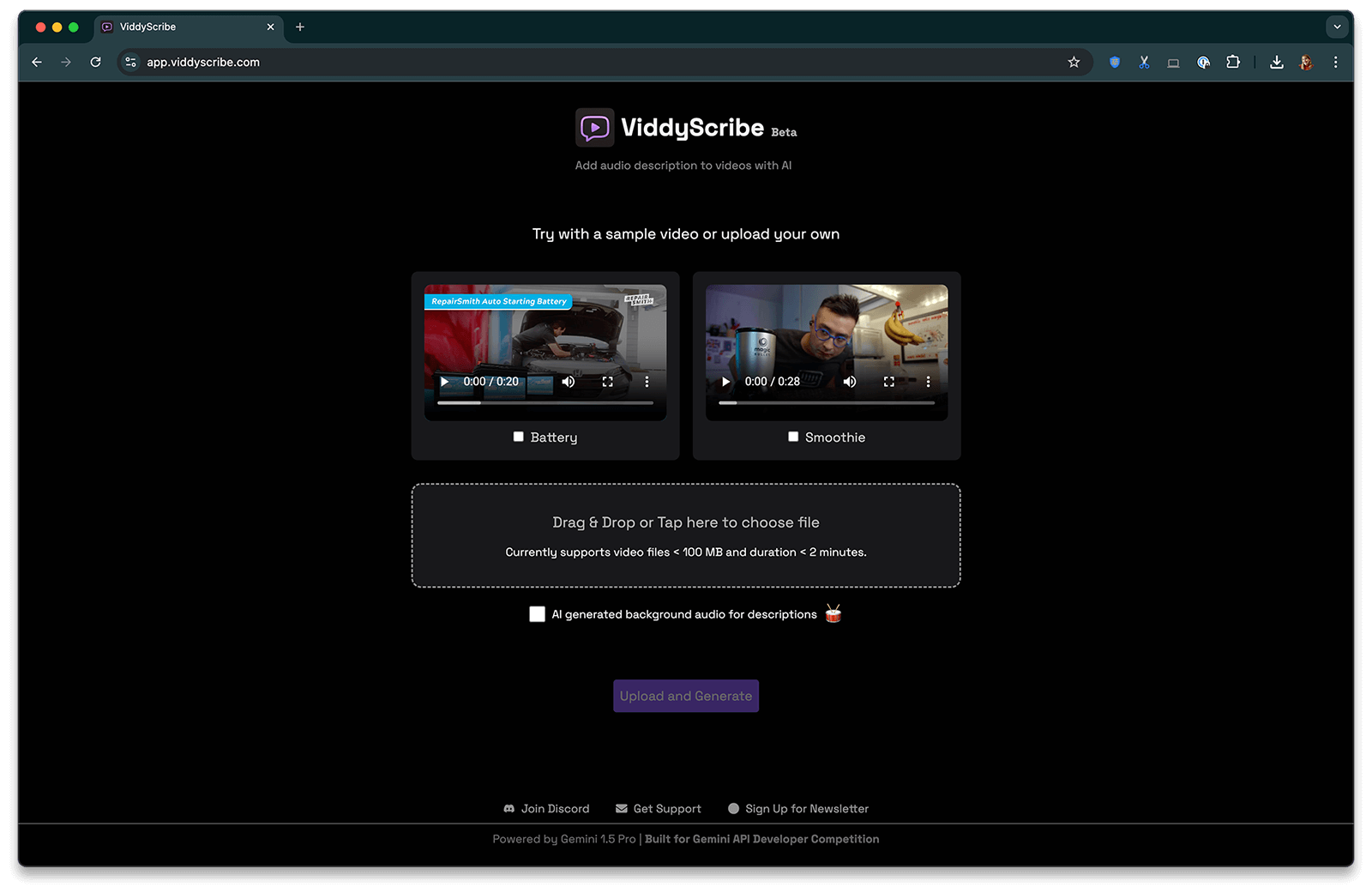Click the Discord icon in the footer
The height and width of the screenshot is (893, 1372).
509,808
